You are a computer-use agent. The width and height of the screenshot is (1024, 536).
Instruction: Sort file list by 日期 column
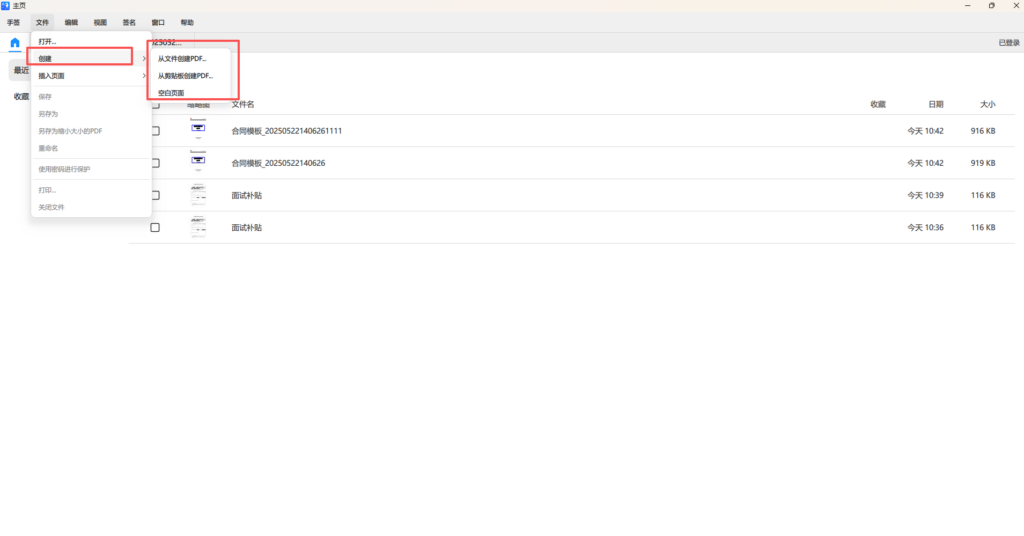click(x=935, y=104)
